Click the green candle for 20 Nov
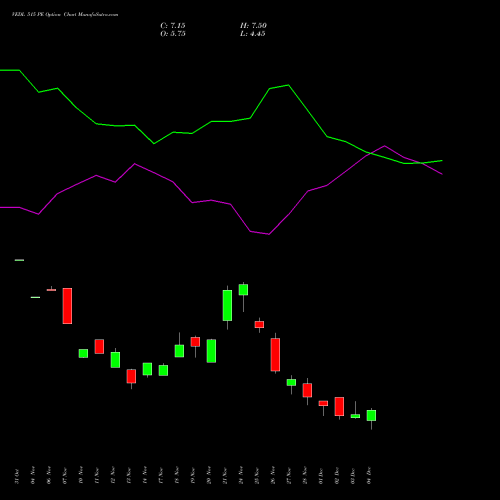The height and width of the screenshot is (500, 500). pos(211,351)
